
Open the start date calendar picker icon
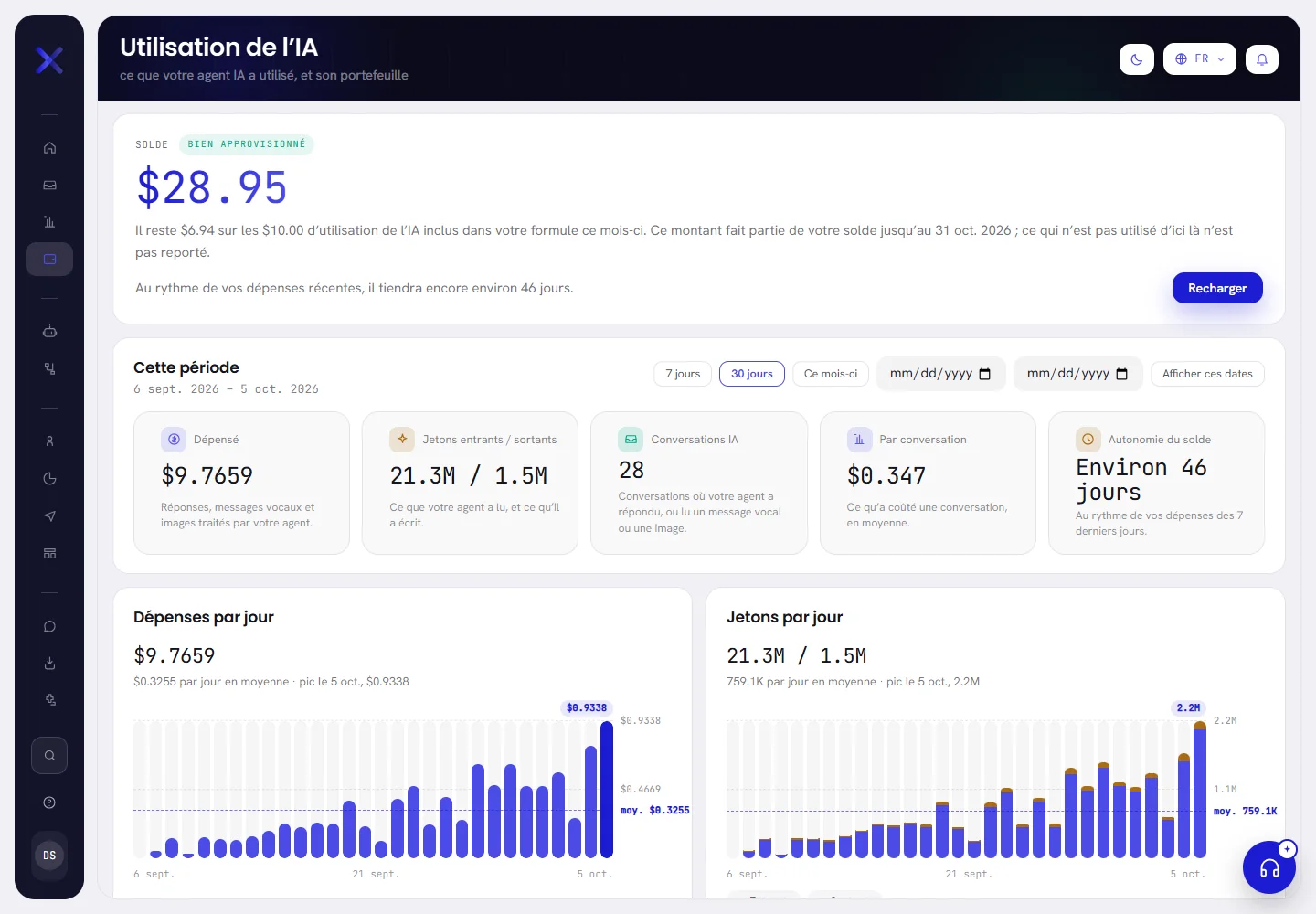pyautogui.click(x=984, y=374)
